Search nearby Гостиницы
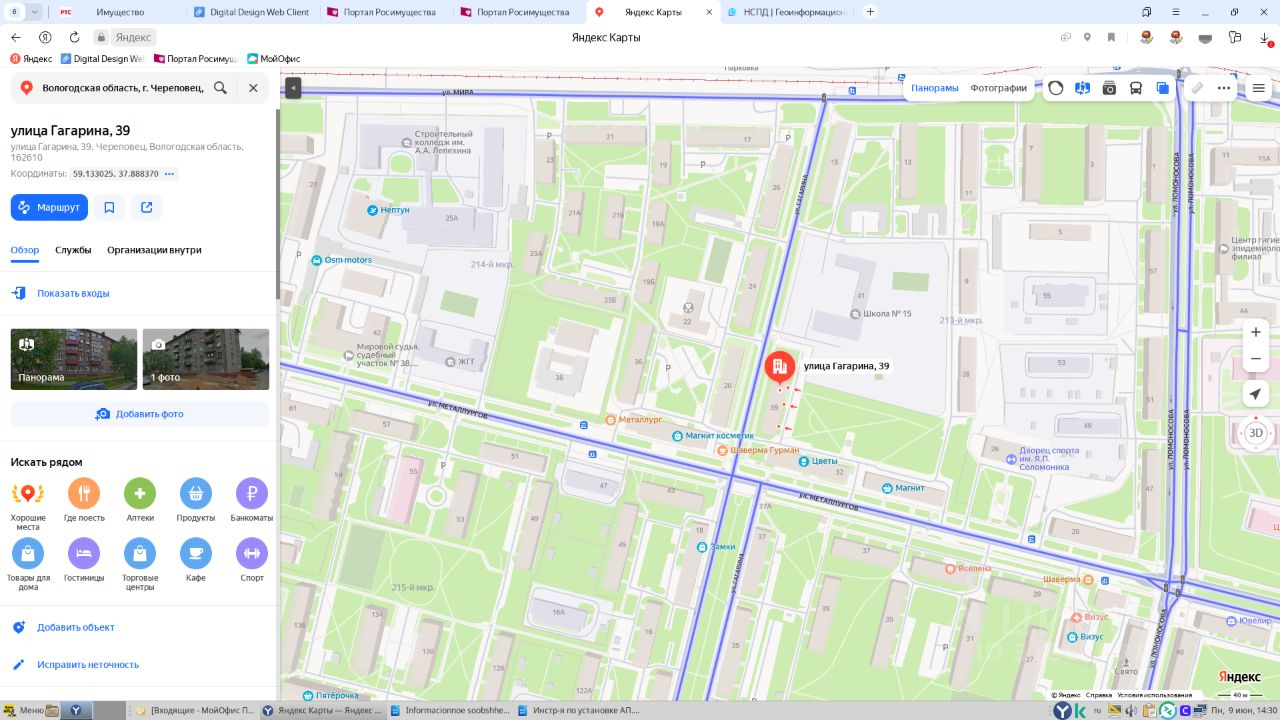 coord(84,560)
